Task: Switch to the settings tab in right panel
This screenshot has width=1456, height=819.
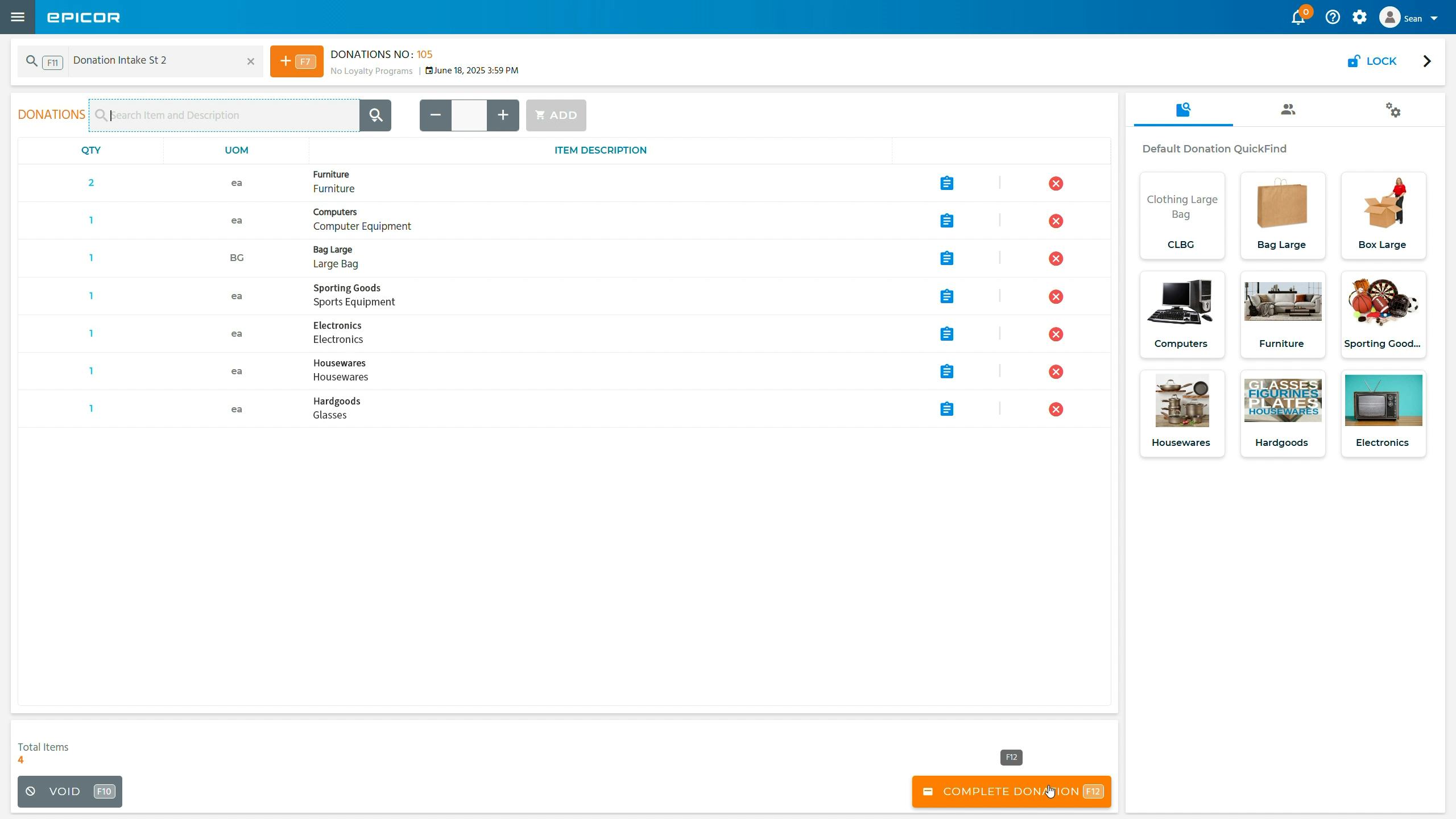Action: pyautogui.click(x=1393, y=110)
